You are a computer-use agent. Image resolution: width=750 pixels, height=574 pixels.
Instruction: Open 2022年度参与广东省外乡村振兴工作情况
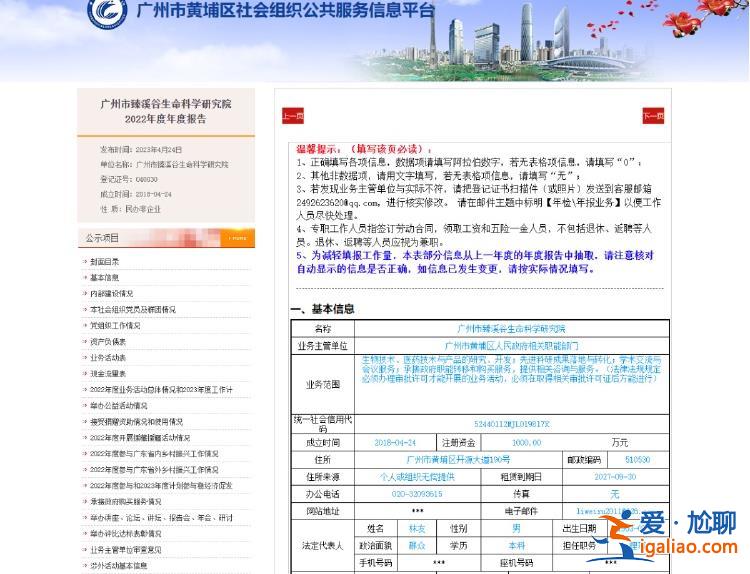click(154, 470)
